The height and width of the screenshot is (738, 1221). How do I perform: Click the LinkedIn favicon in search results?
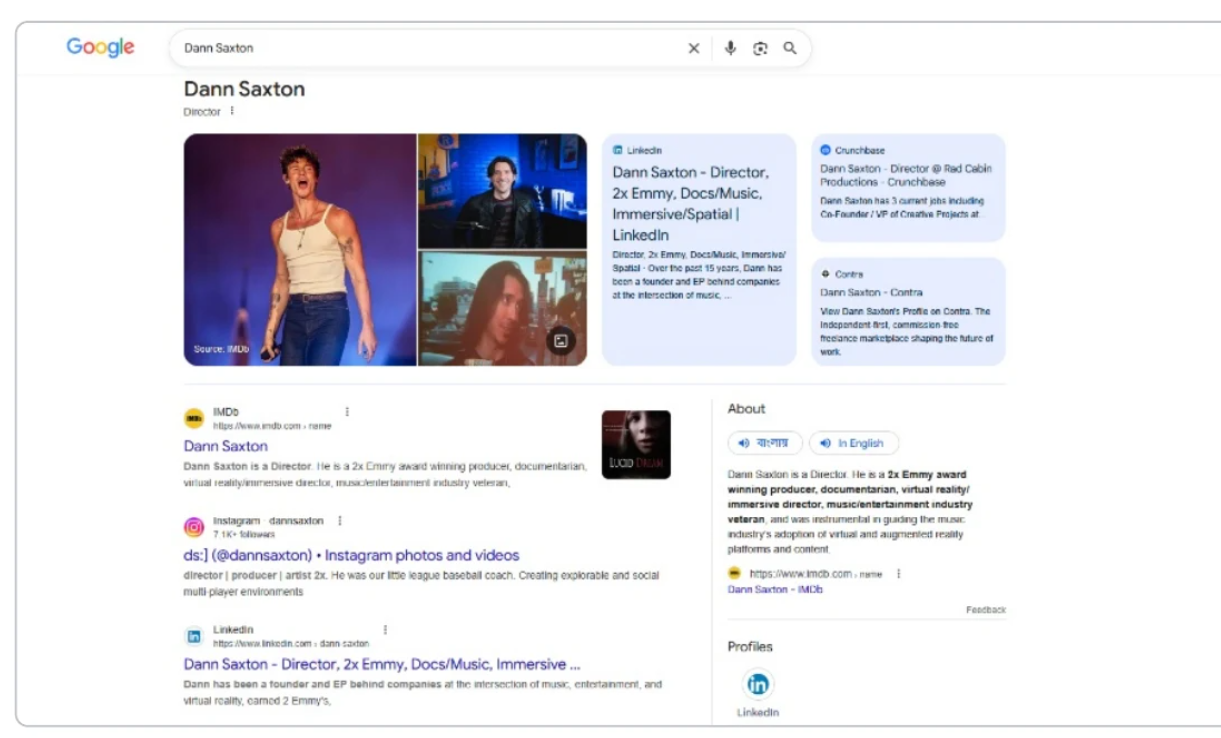point(194,636)
